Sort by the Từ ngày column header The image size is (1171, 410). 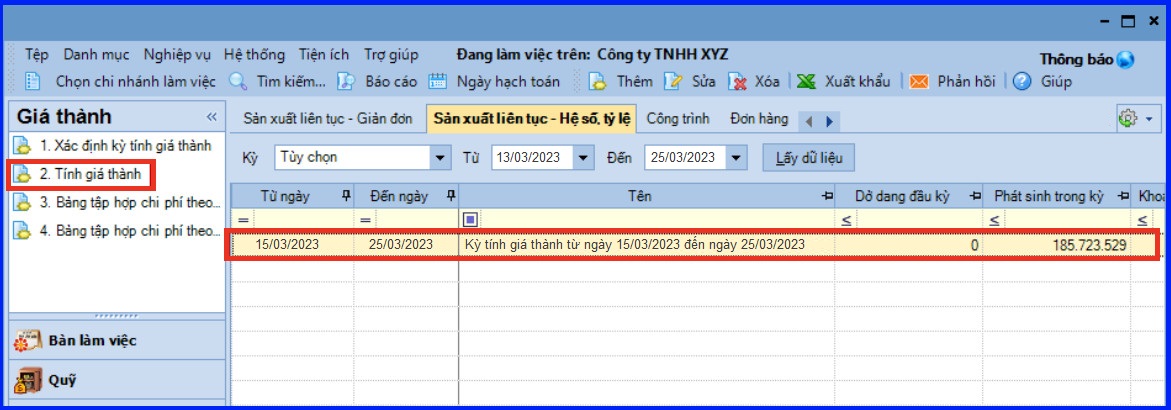[x=285, y=196]
